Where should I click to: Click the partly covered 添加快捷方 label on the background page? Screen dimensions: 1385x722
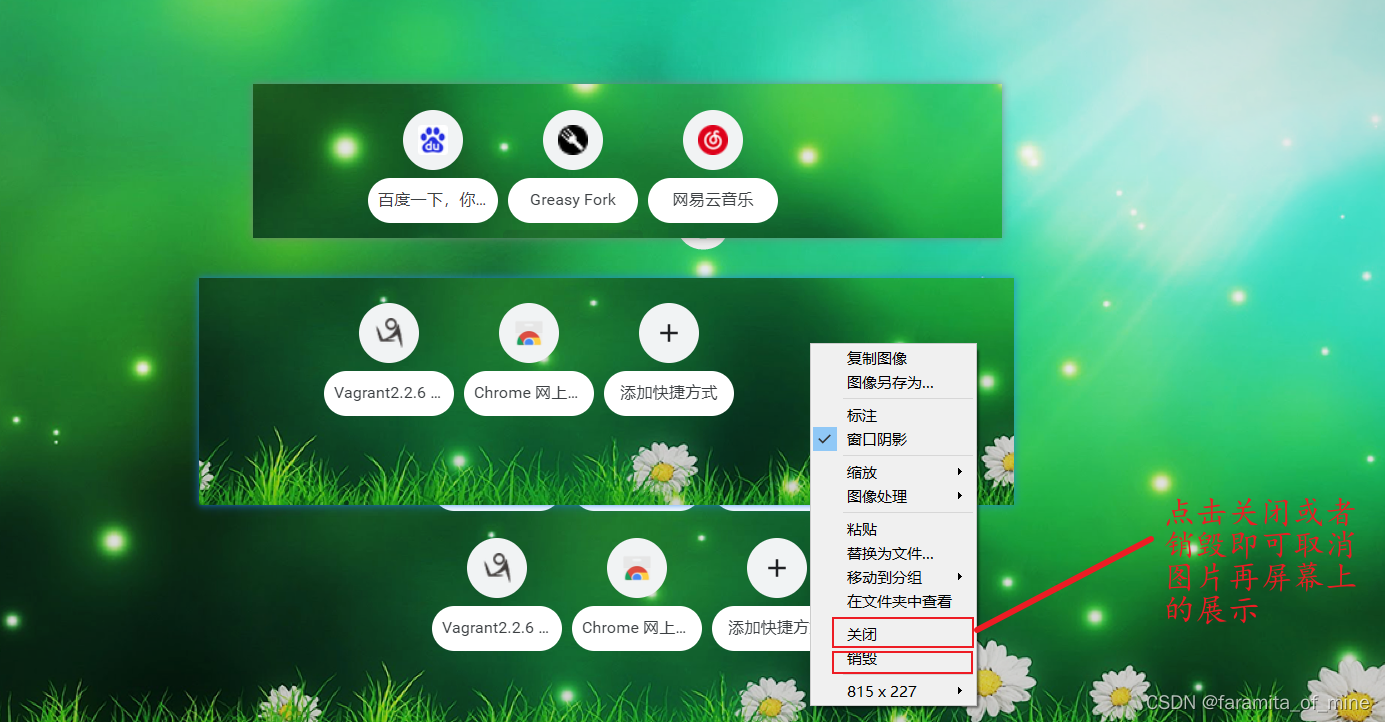pyautogui.click(x=762, y=628)
